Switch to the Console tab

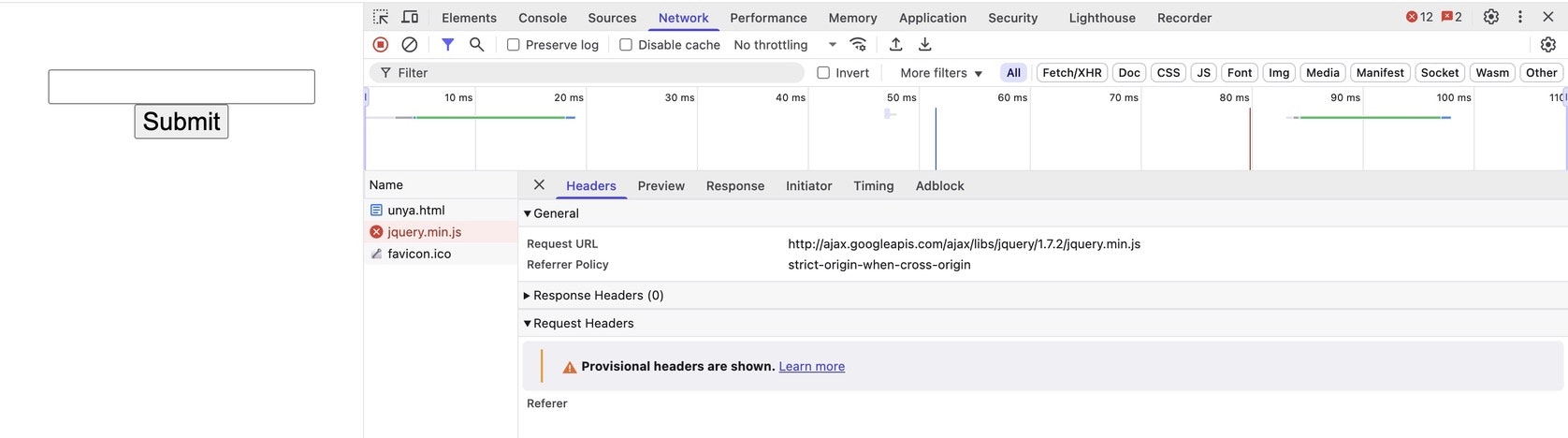pyautogui.click(x=543, y=18)
